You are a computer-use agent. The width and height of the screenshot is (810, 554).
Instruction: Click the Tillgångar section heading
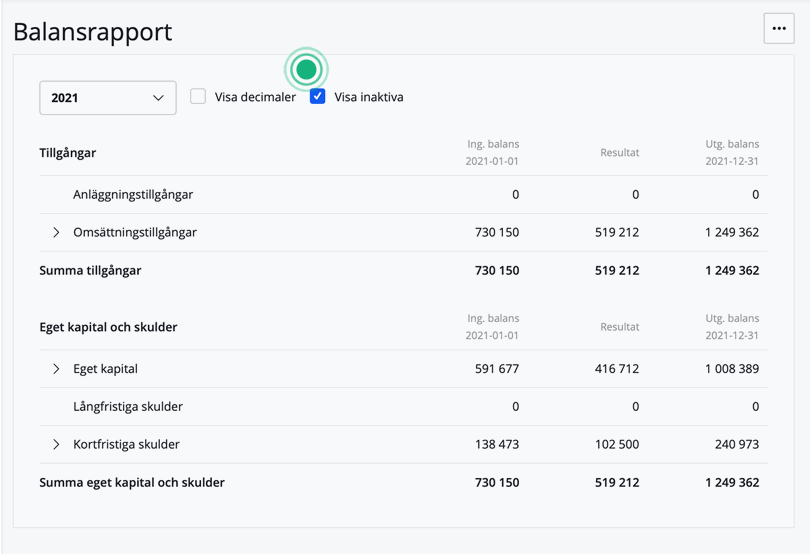coord(68,153)
